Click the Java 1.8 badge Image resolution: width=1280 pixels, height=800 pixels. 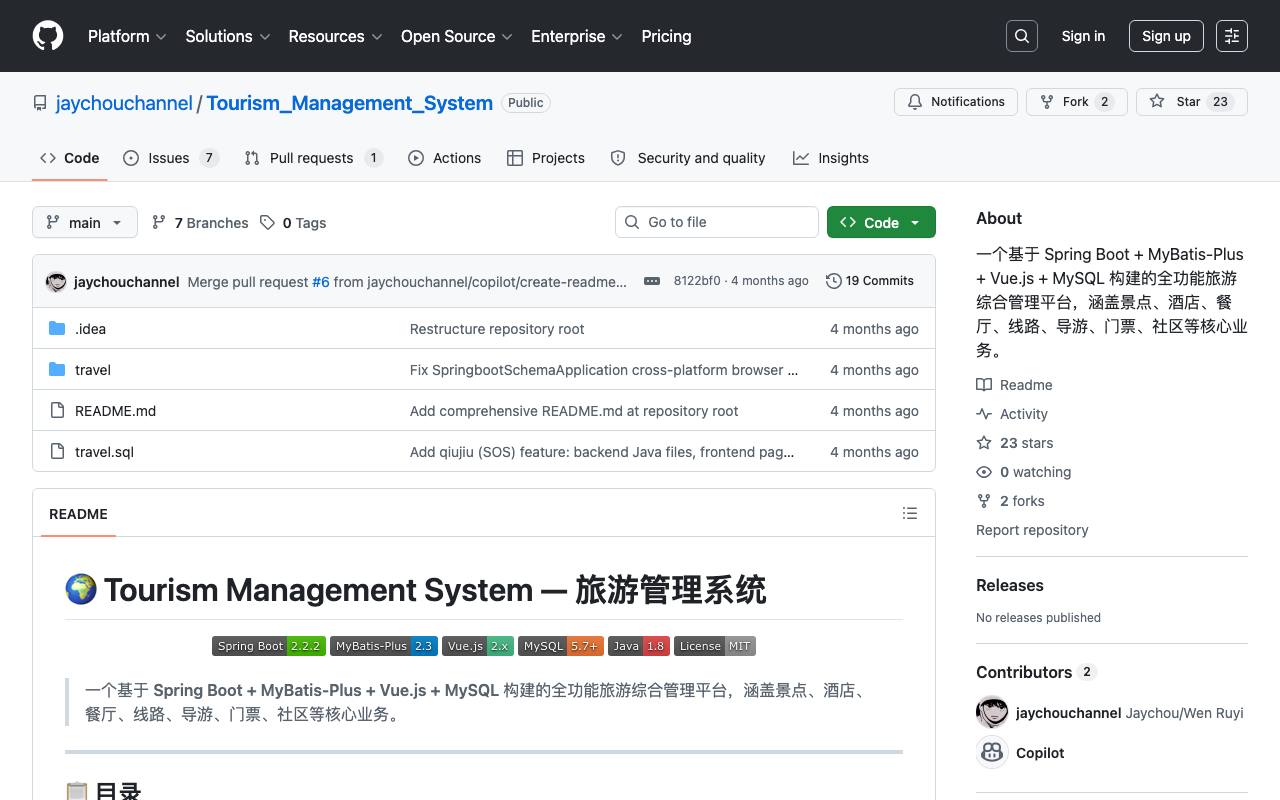[639, 646]
